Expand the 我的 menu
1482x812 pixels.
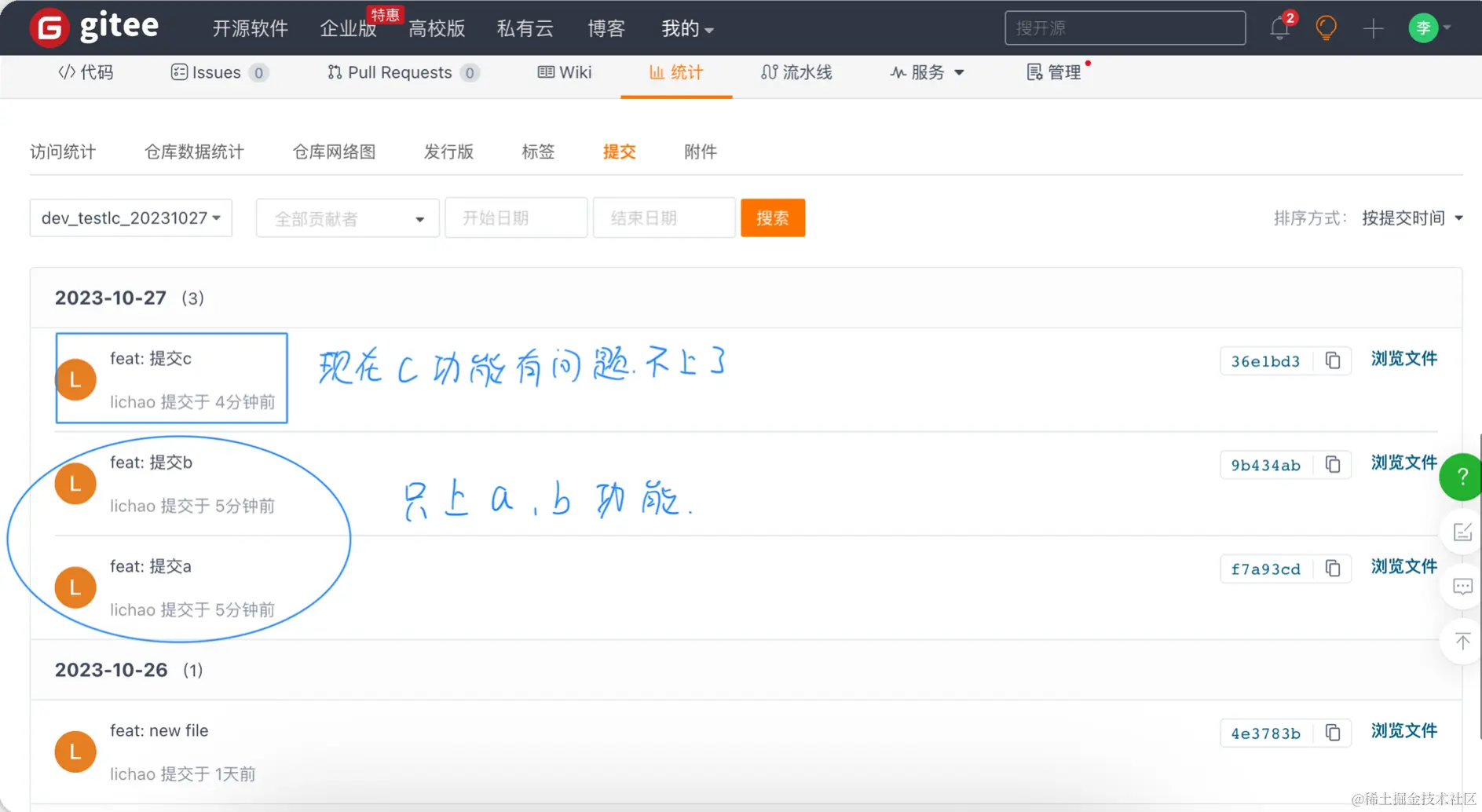(x=687, y=29)
